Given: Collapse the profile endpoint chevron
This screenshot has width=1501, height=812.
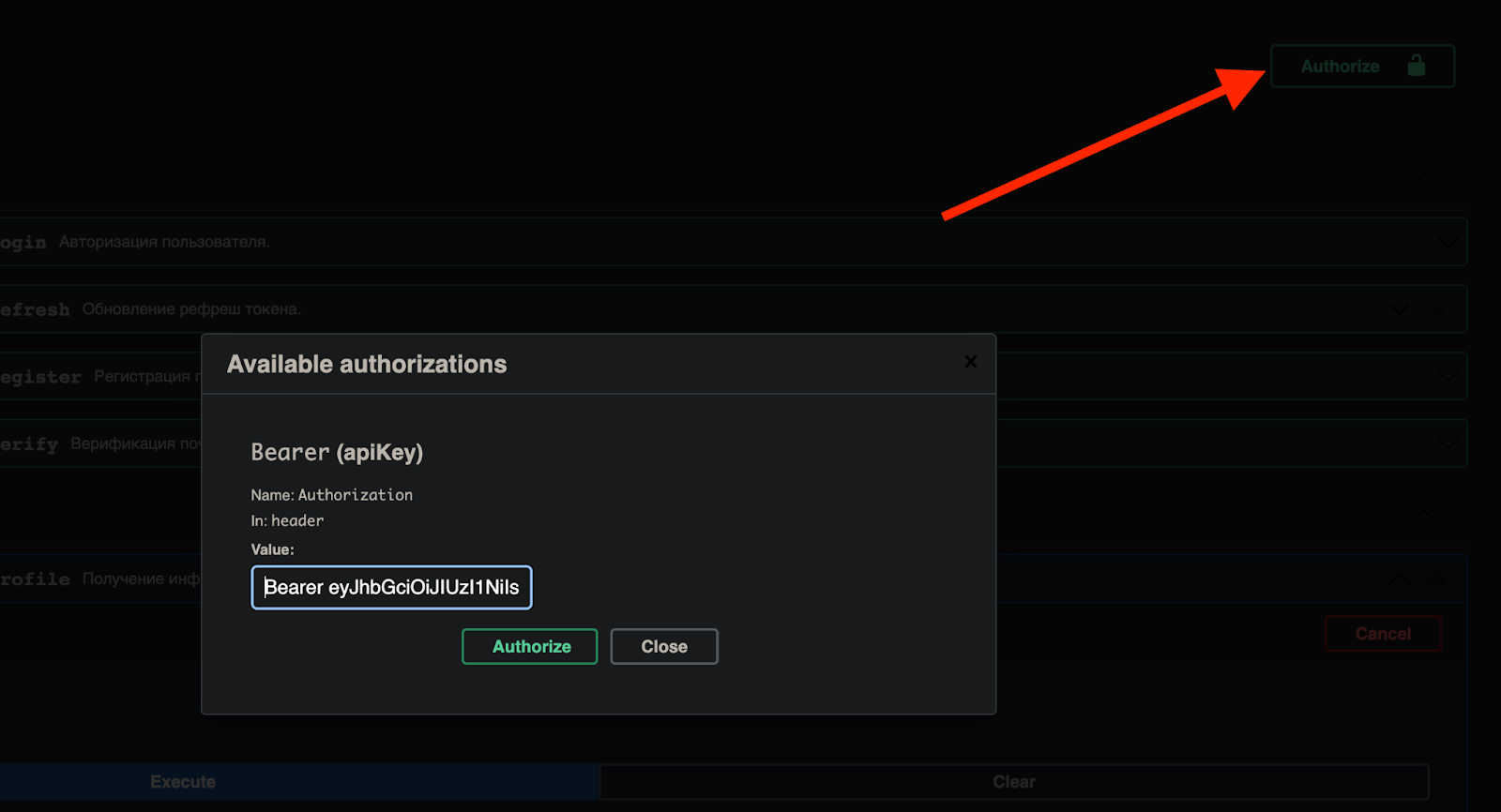Looking at the screenshot, I should tap(1399, 579).
